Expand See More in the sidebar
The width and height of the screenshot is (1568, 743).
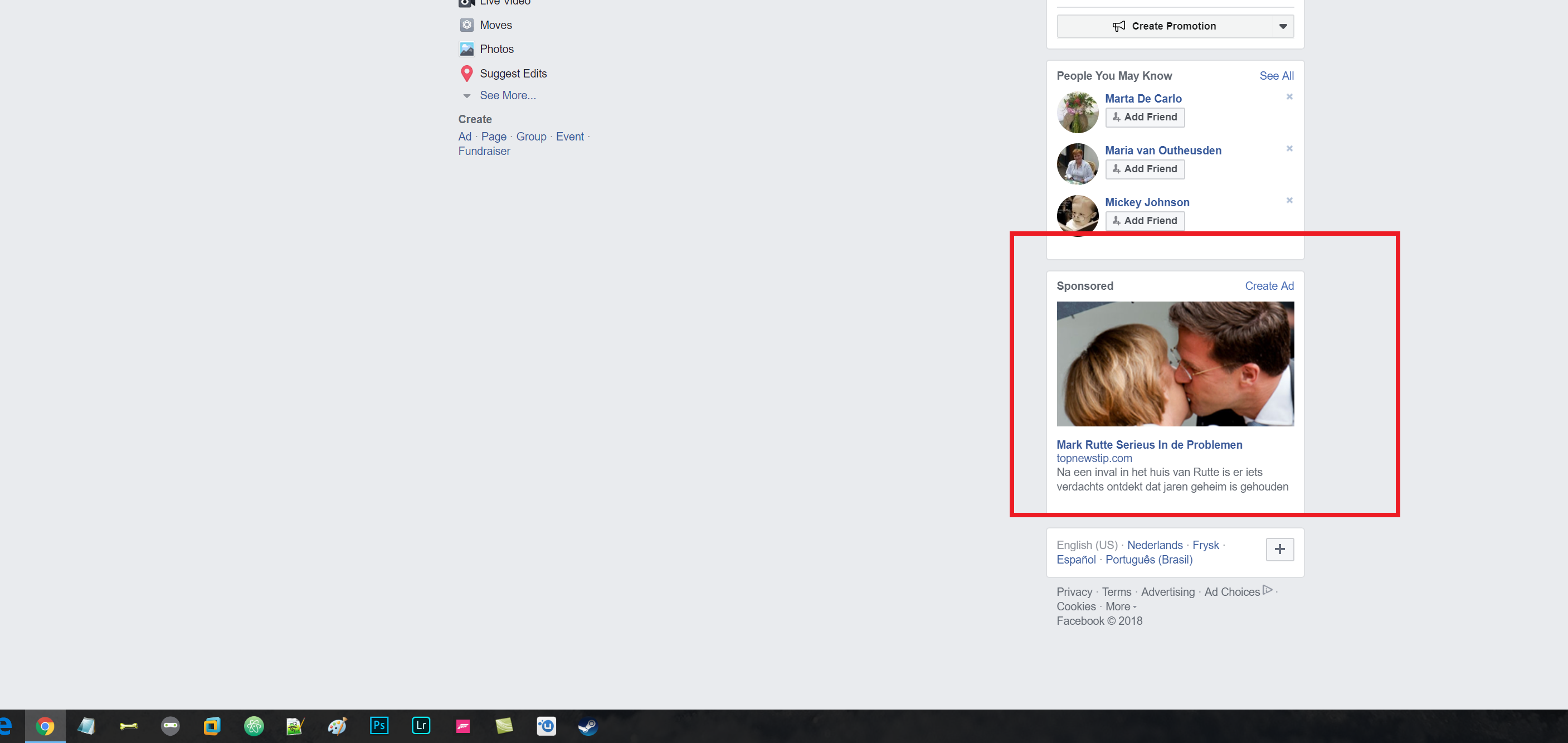click(x=508, y=96)
